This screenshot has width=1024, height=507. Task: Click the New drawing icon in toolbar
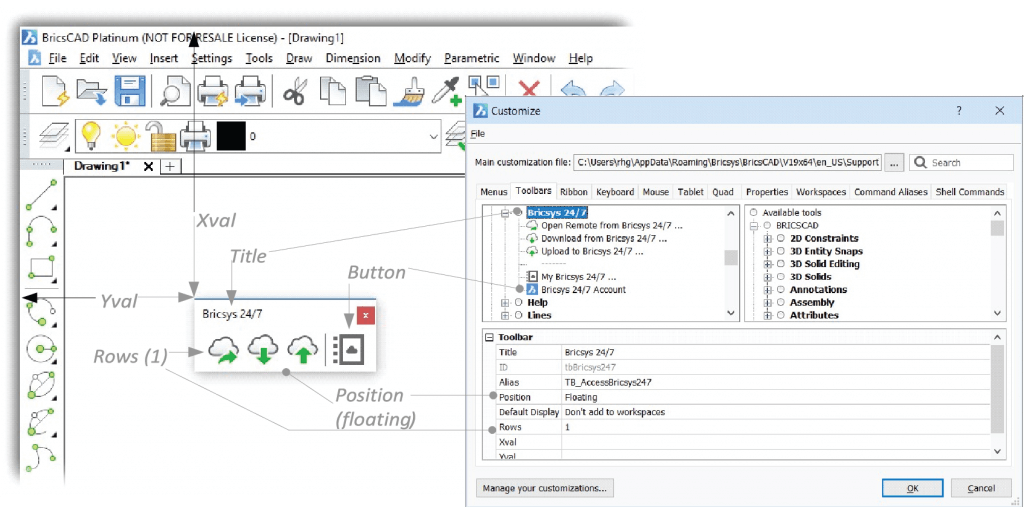pyautogui.click(x=56, y=91)
